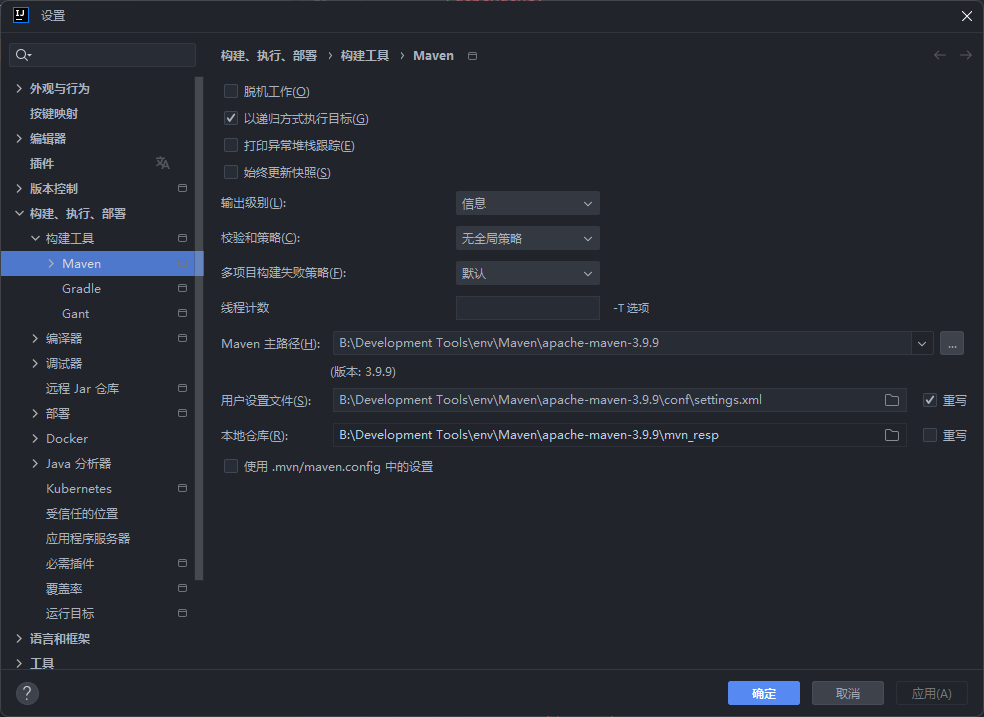Click project-level icon beside 编译器
The width and height of the screenshot is (984, 717).
[183, 338]
